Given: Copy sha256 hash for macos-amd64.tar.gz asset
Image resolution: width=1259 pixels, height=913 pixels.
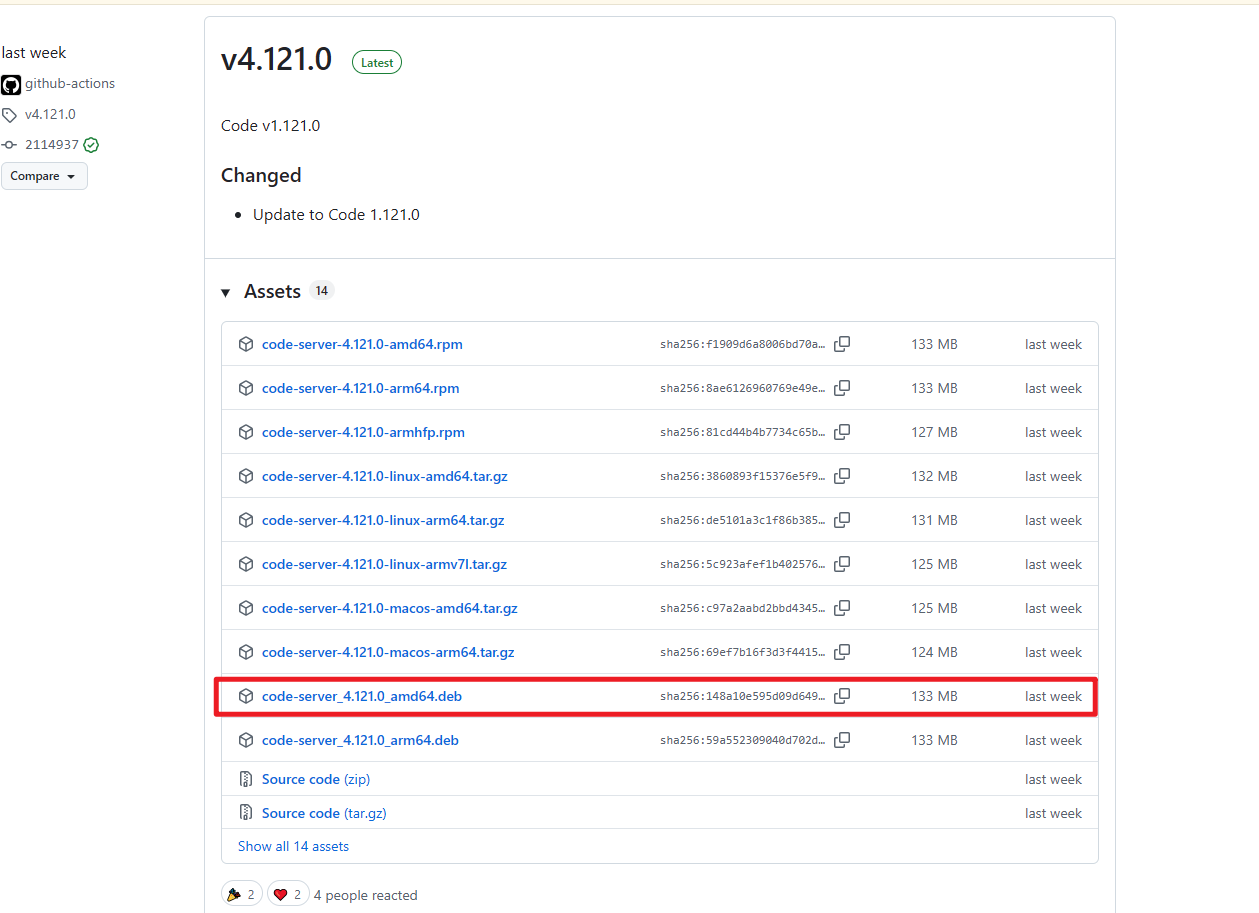Looking at the screenshot, I should 842,608.
